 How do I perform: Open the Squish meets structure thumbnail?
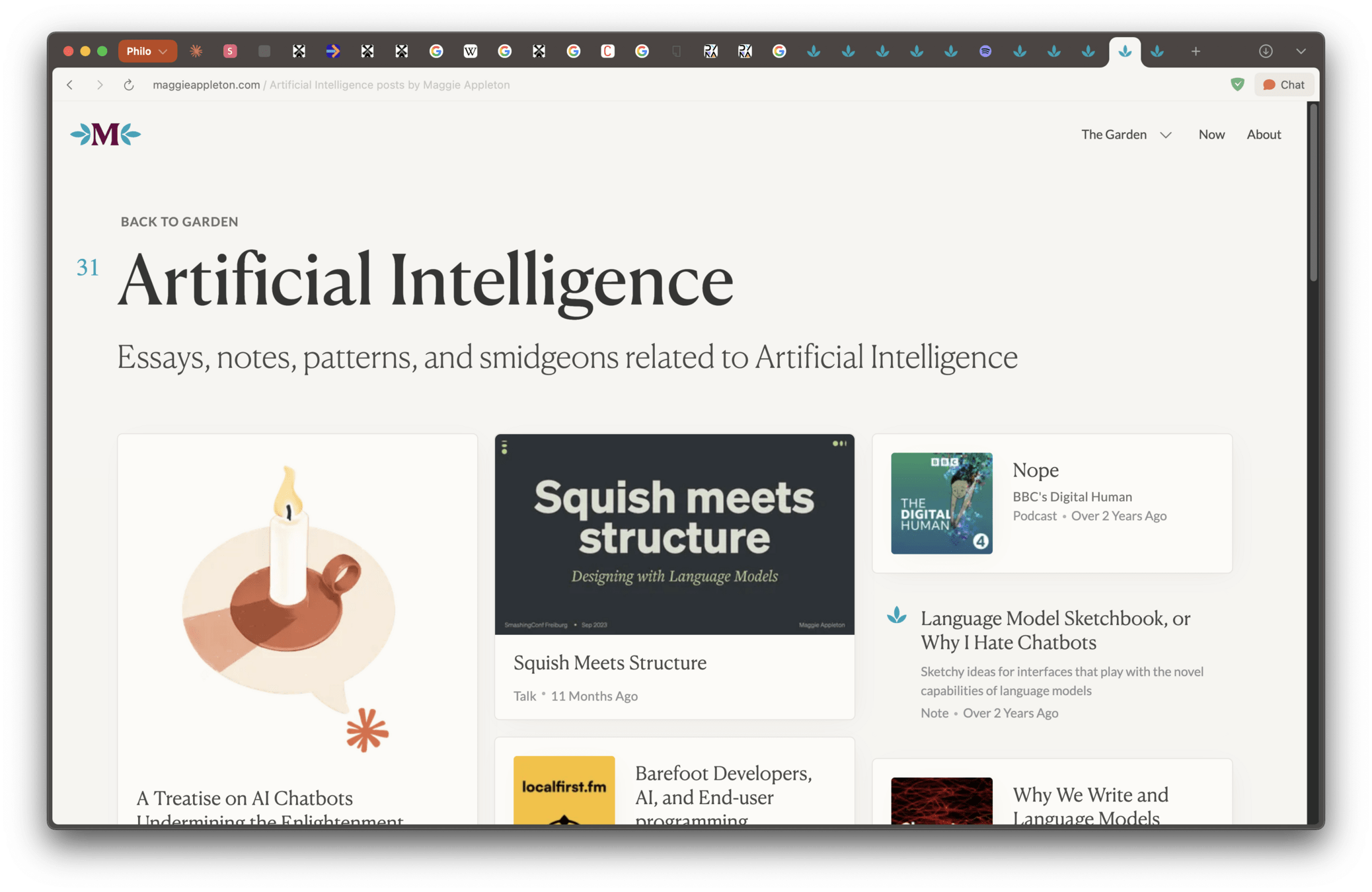[674, 534]
